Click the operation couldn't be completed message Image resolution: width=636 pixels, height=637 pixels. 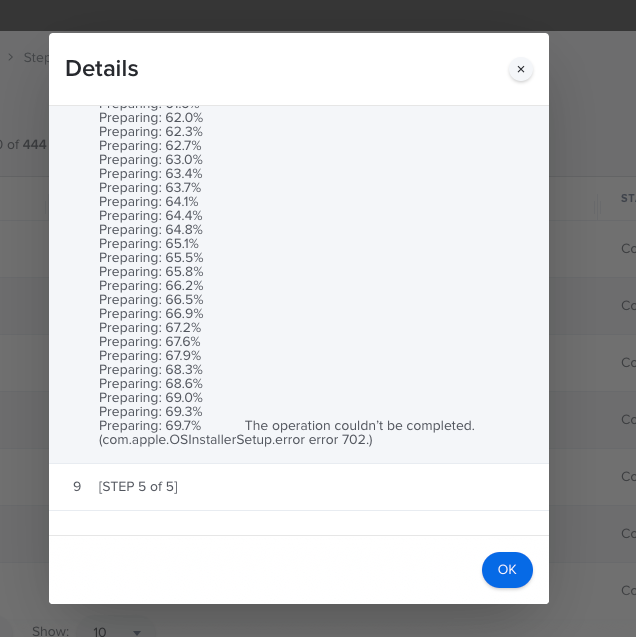[x=359, y=425]
